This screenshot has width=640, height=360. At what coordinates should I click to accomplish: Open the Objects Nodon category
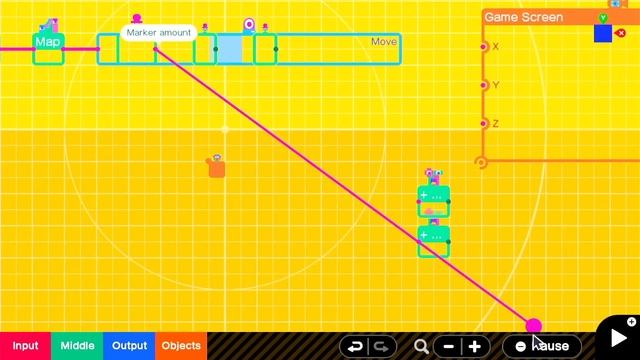(181, 346)
